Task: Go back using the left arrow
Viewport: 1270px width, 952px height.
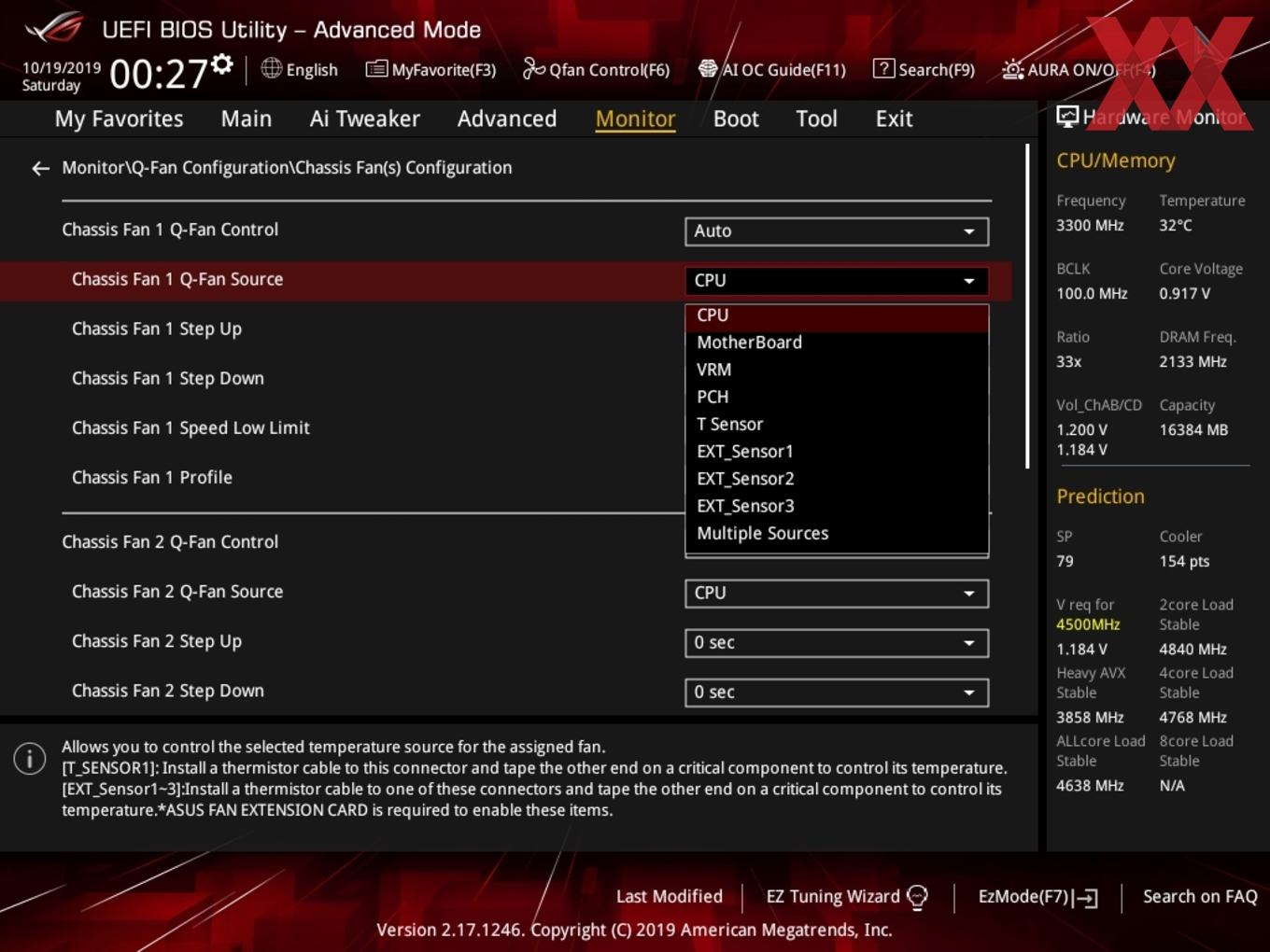Action: tap(40, 168)
